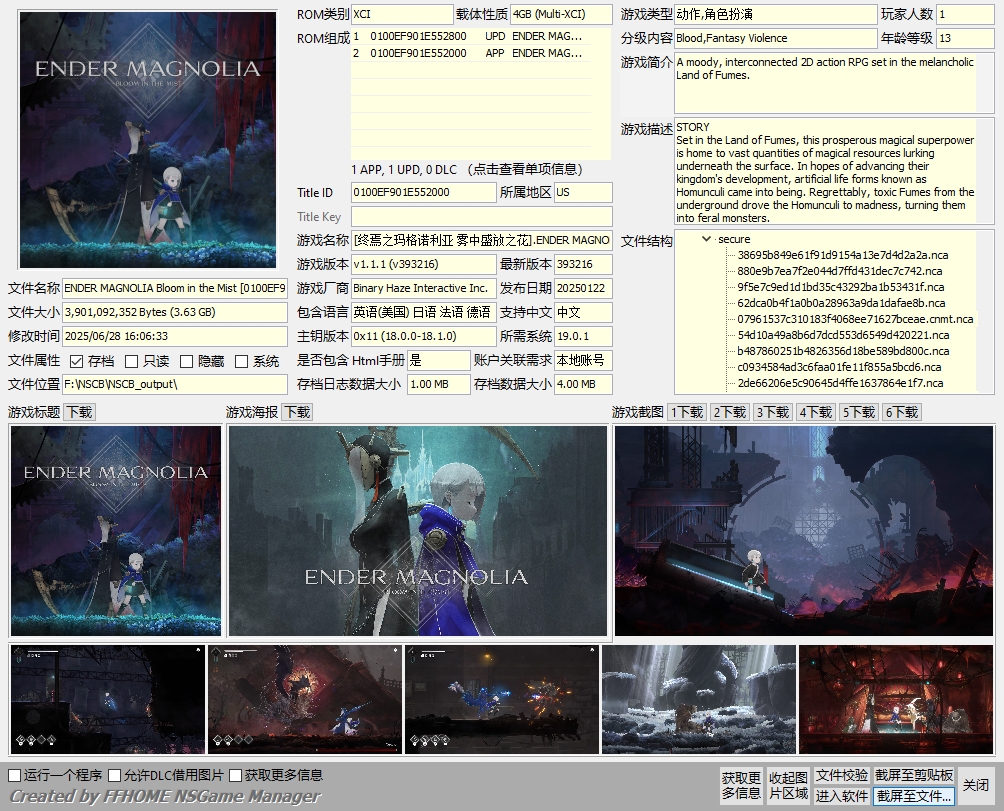Click the 关闭 button
The width and height of the screenshot is (1004, 811).
(976, 785)
